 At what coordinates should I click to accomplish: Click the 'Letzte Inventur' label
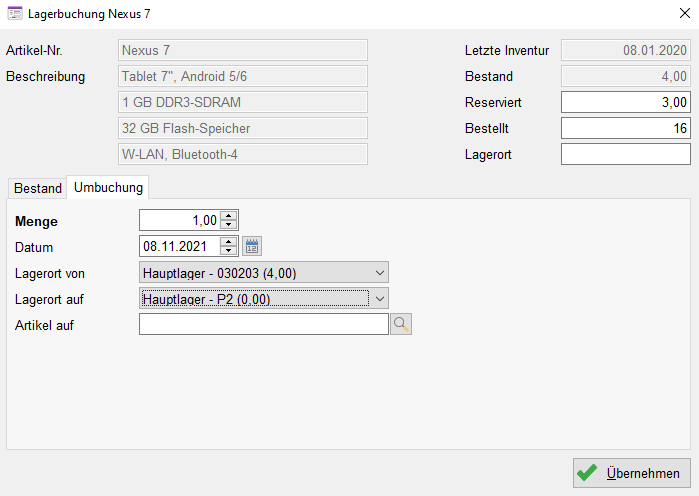(x=507, y=50)
